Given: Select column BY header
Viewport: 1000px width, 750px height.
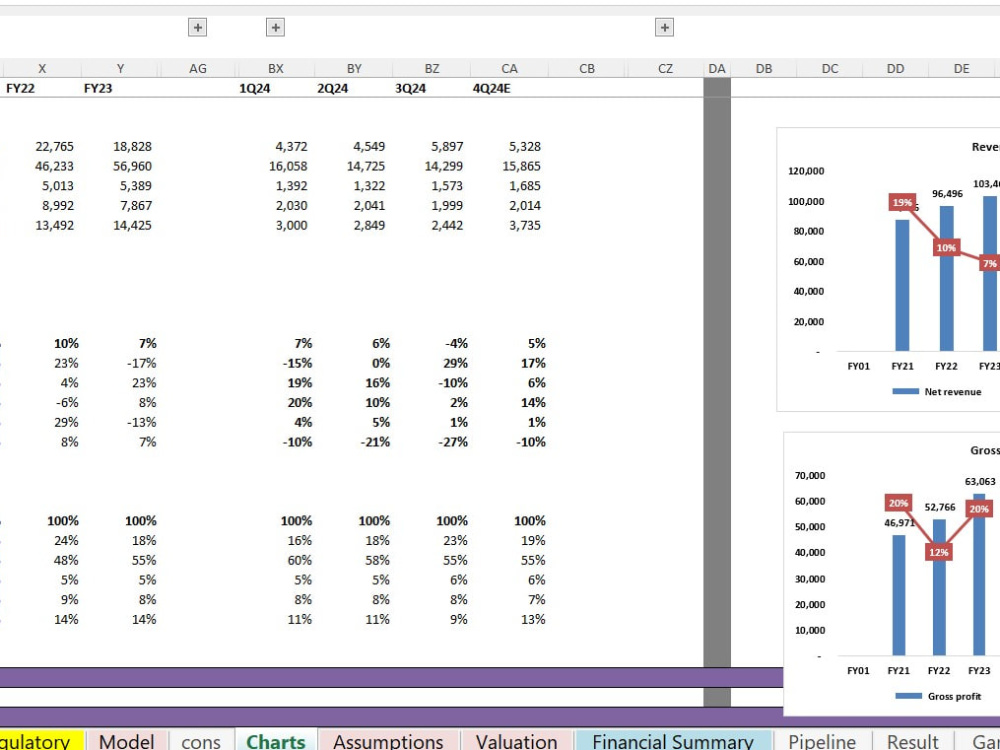Looking at the screenshot, I should pos(354,68).
